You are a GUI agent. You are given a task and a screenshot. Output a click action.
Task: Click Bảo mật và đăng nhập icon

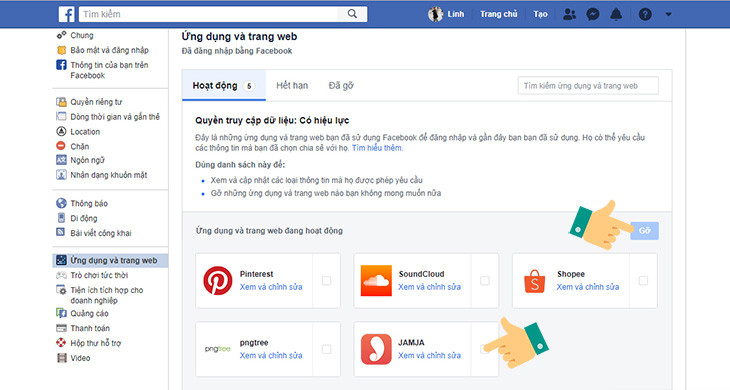(61, 50)
